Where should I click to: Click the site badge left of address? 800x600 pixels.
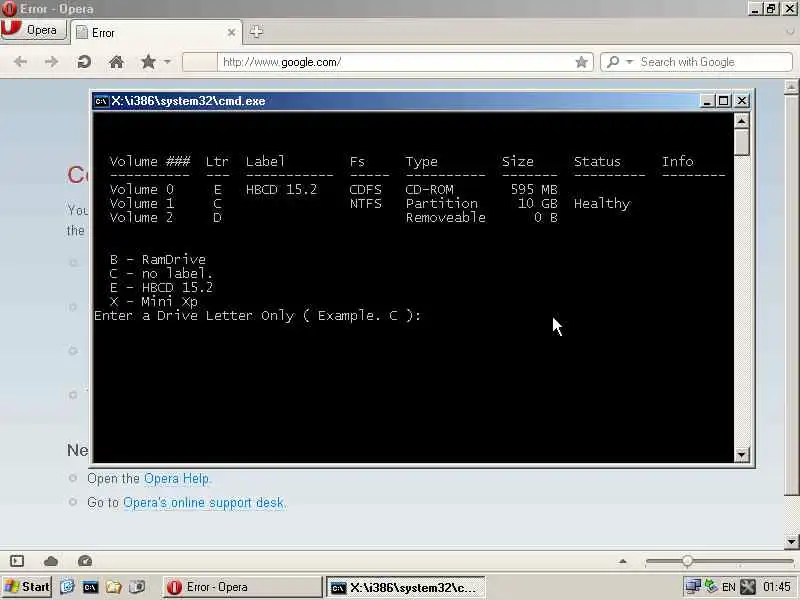pos(199,62)
